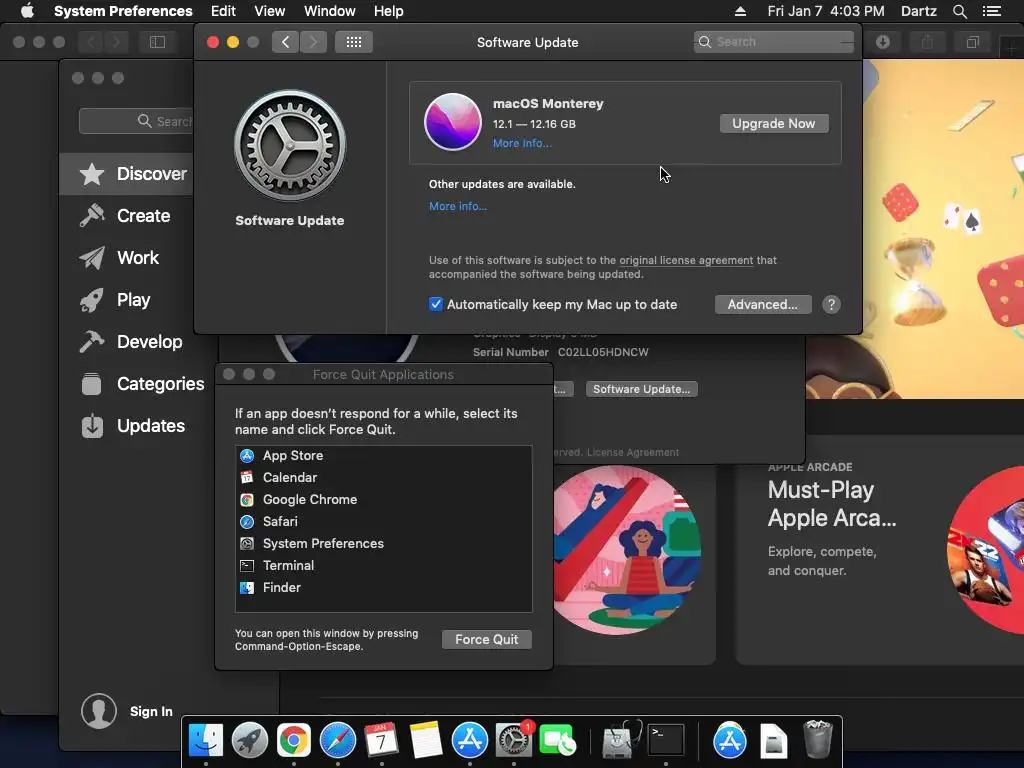The width and height of the screenshot is (1024, 768).
Task: Open Categories in App Store sidebar
Action: click(x=142, y=383)
